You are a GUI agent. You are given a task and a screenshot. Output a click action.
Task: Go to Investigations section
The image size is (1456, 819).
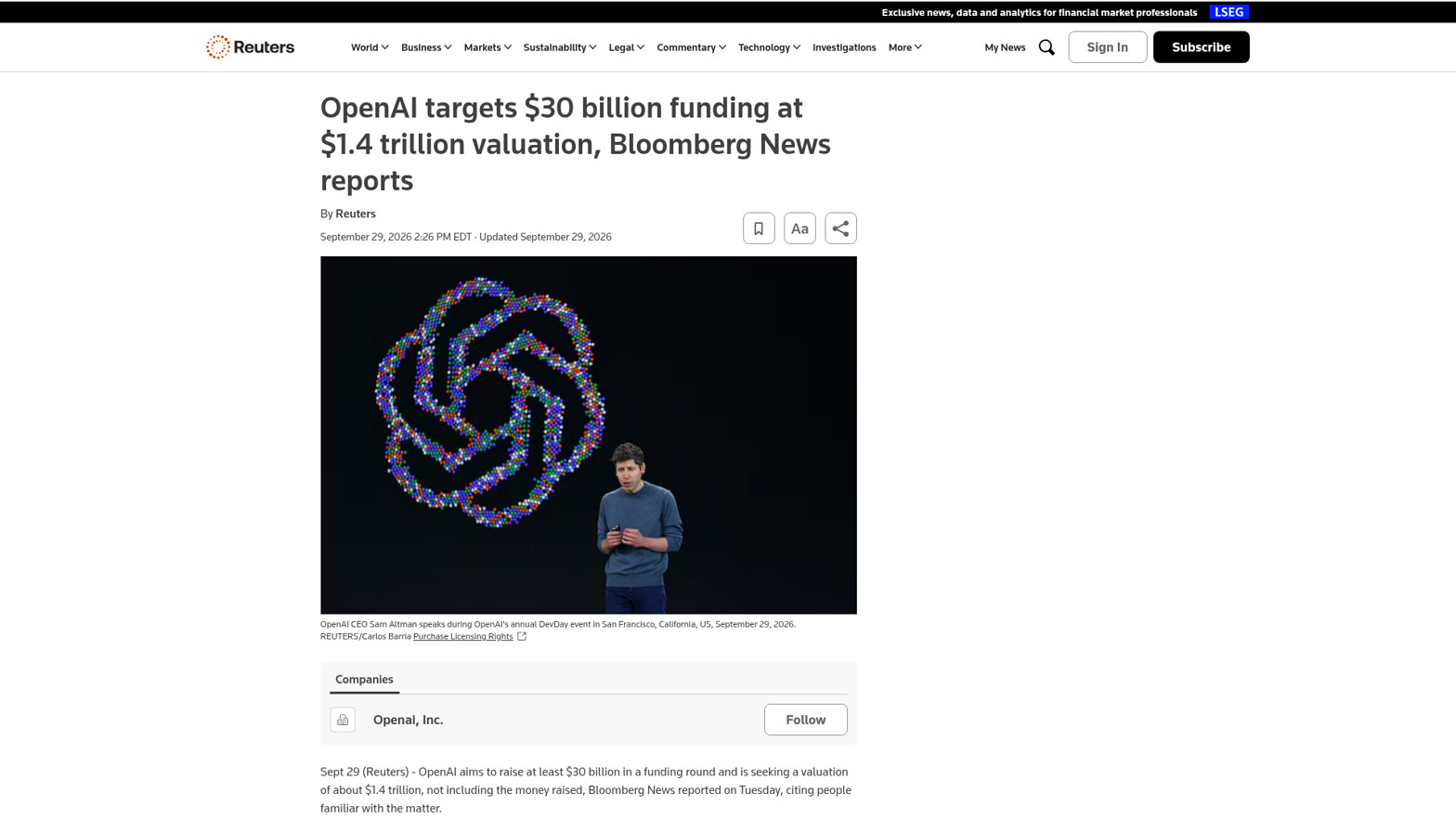pyautogui.click(x=844, y=47)
